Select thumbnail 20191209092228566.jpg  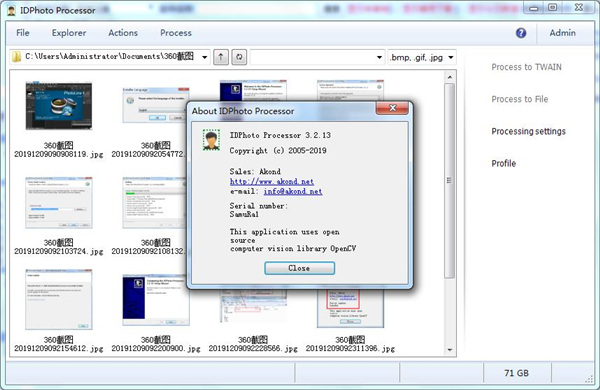pos(253,306)
